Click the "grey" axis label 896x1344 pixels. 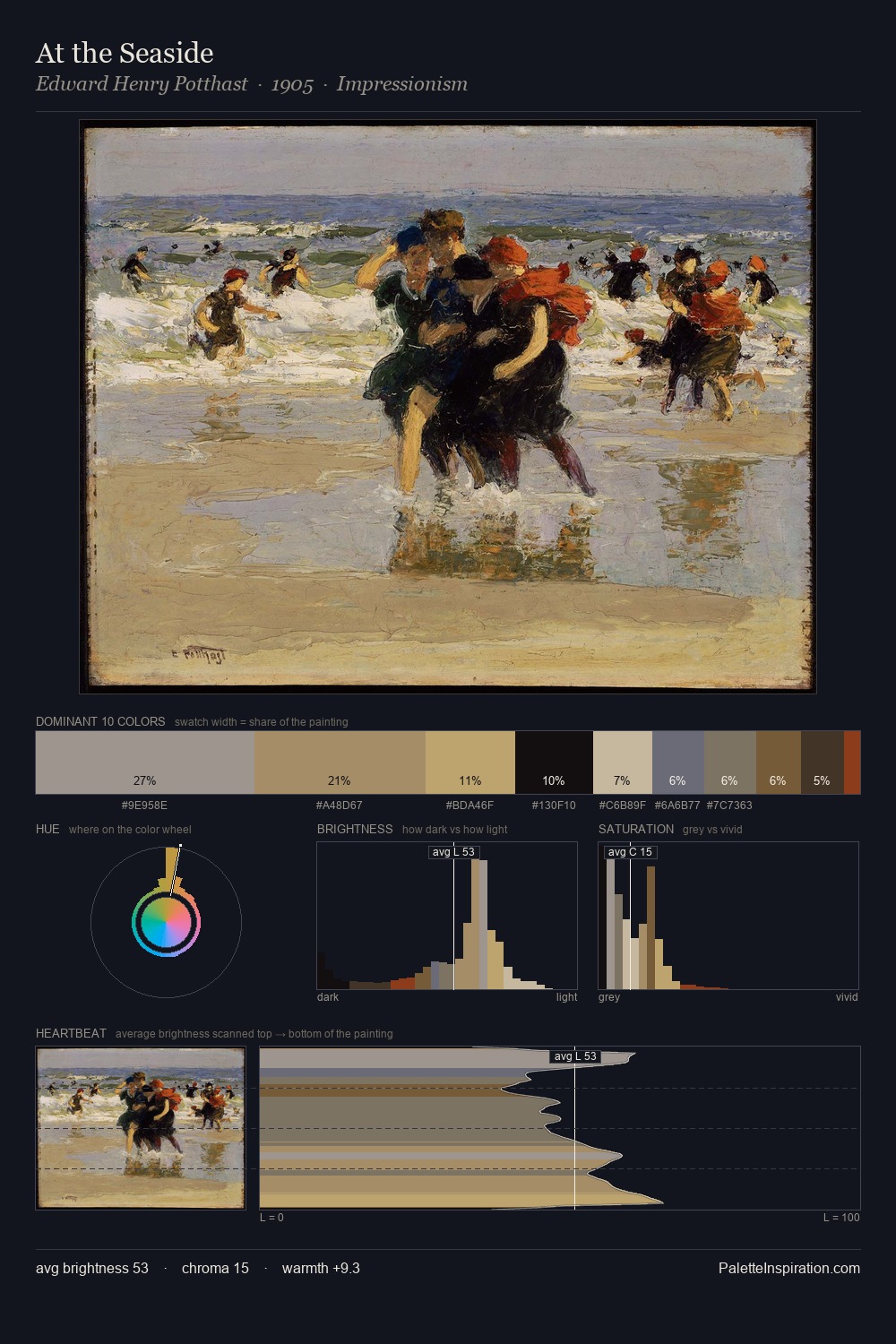(609, 997)
